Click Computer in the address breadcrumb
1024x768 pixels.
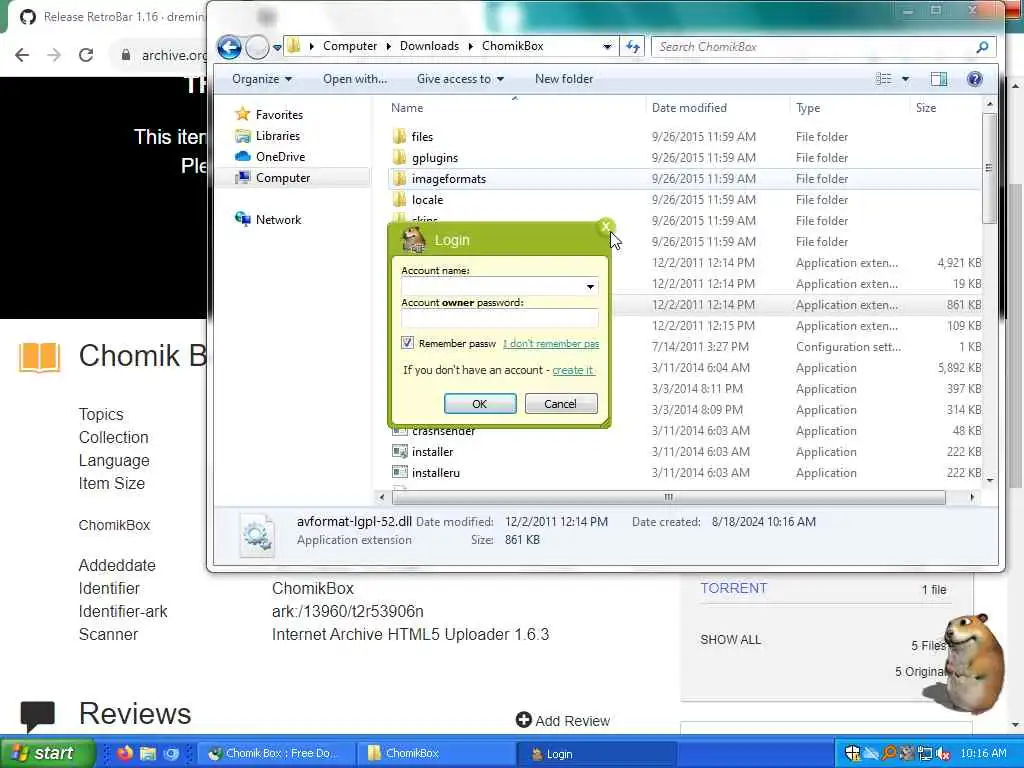pos(349,46)
